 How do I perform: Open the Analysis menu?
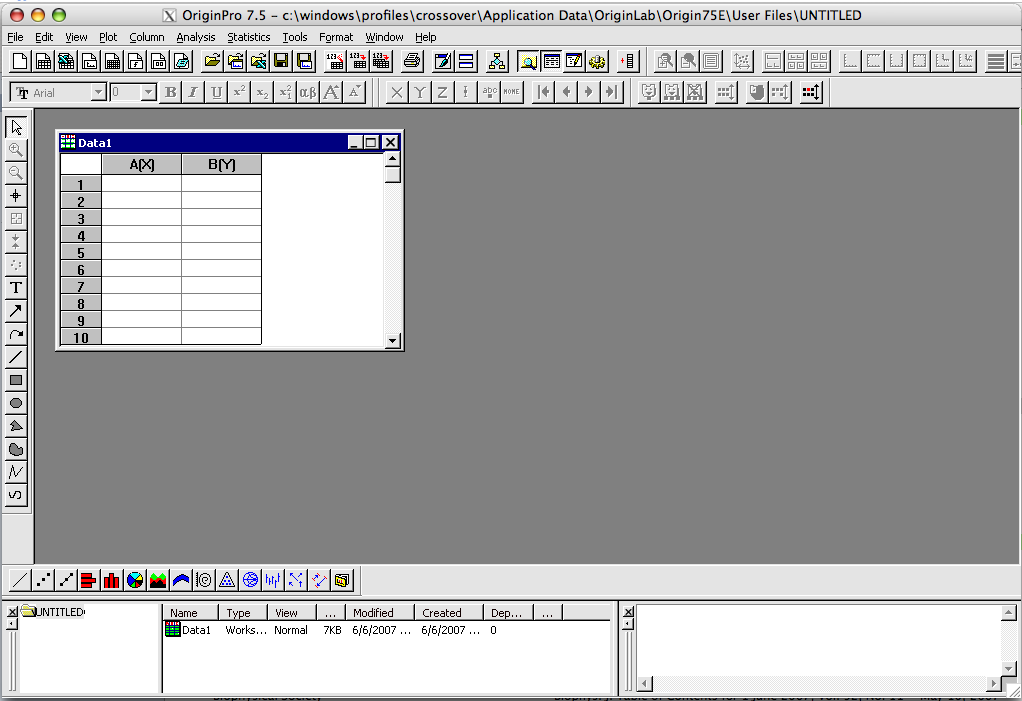(195, 37)
